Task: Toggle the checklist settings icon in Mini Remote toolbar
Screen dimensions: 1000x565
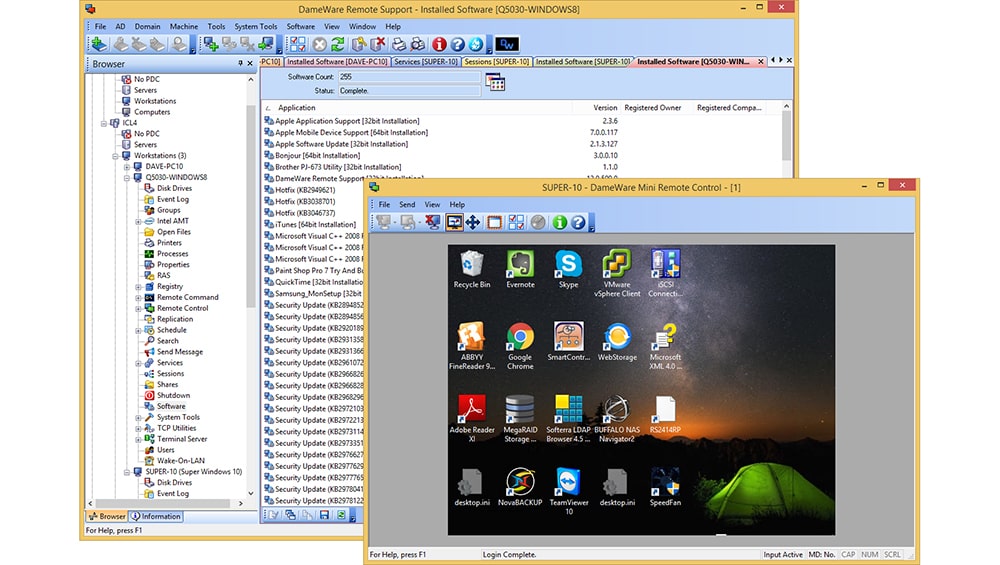Action: [x=516, y=222]
